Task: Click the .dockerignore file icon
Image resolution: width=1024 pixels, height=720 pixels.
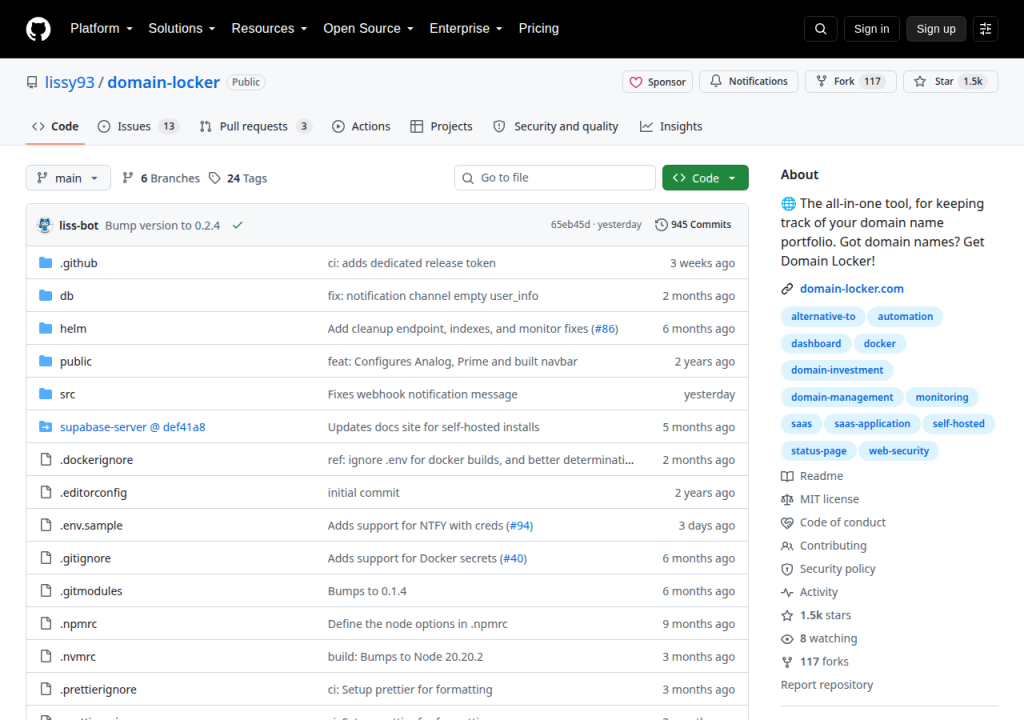Action: point(46,459)
